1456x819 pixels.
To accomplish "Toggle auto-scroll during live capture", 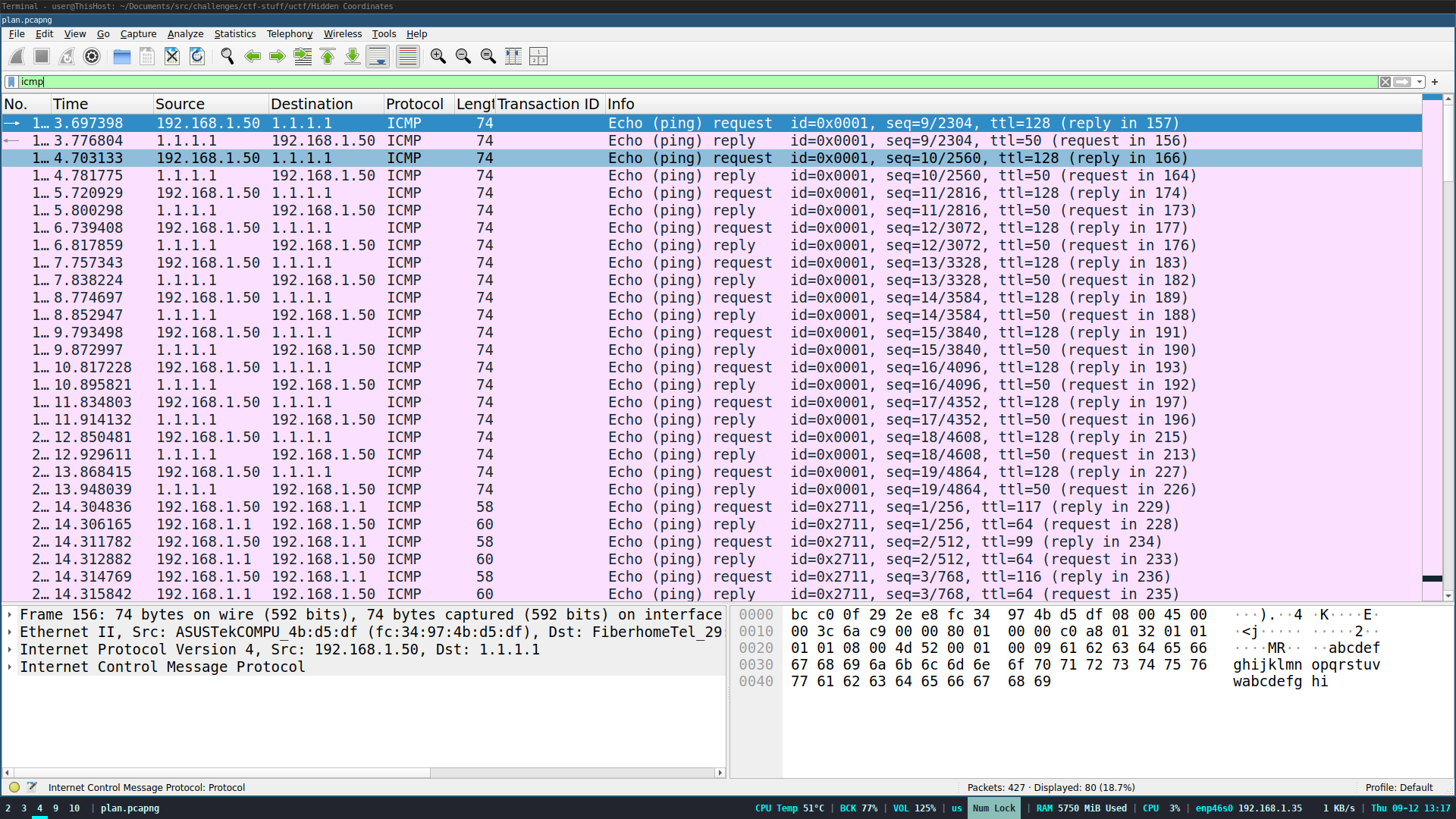I will pyautogui.click(x=378, y=56).
